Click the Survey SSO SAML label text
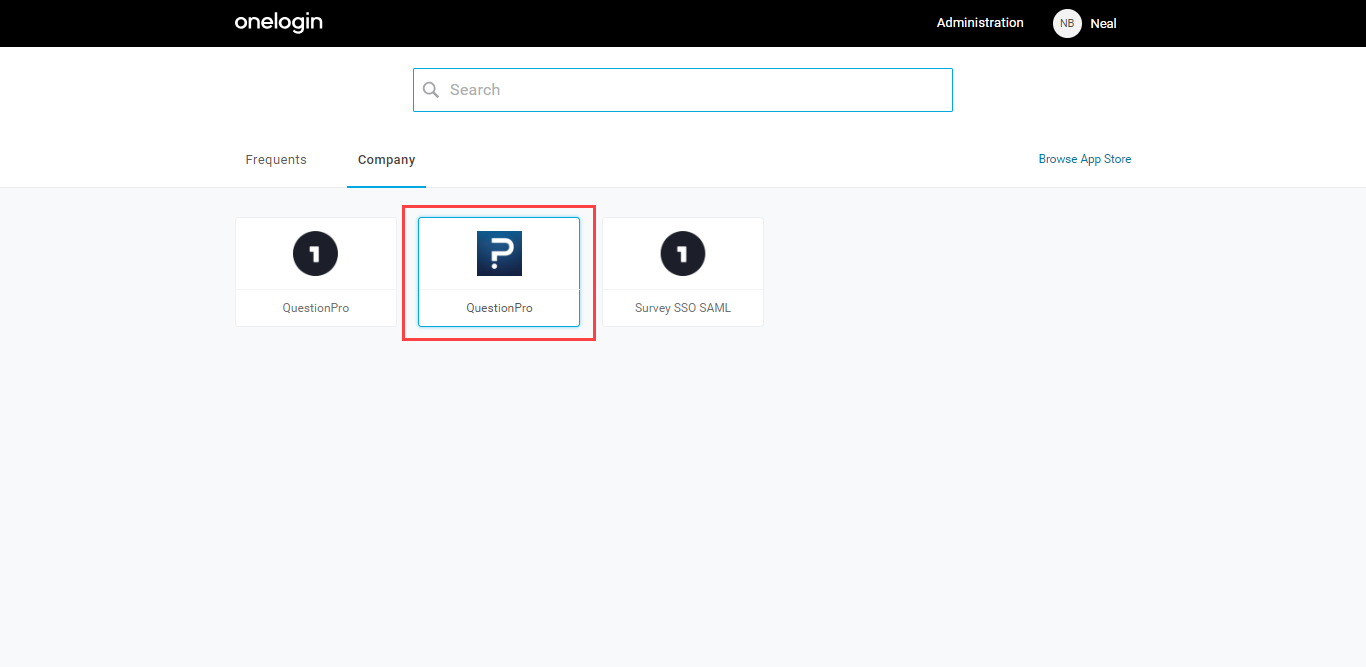 [682, 307]
